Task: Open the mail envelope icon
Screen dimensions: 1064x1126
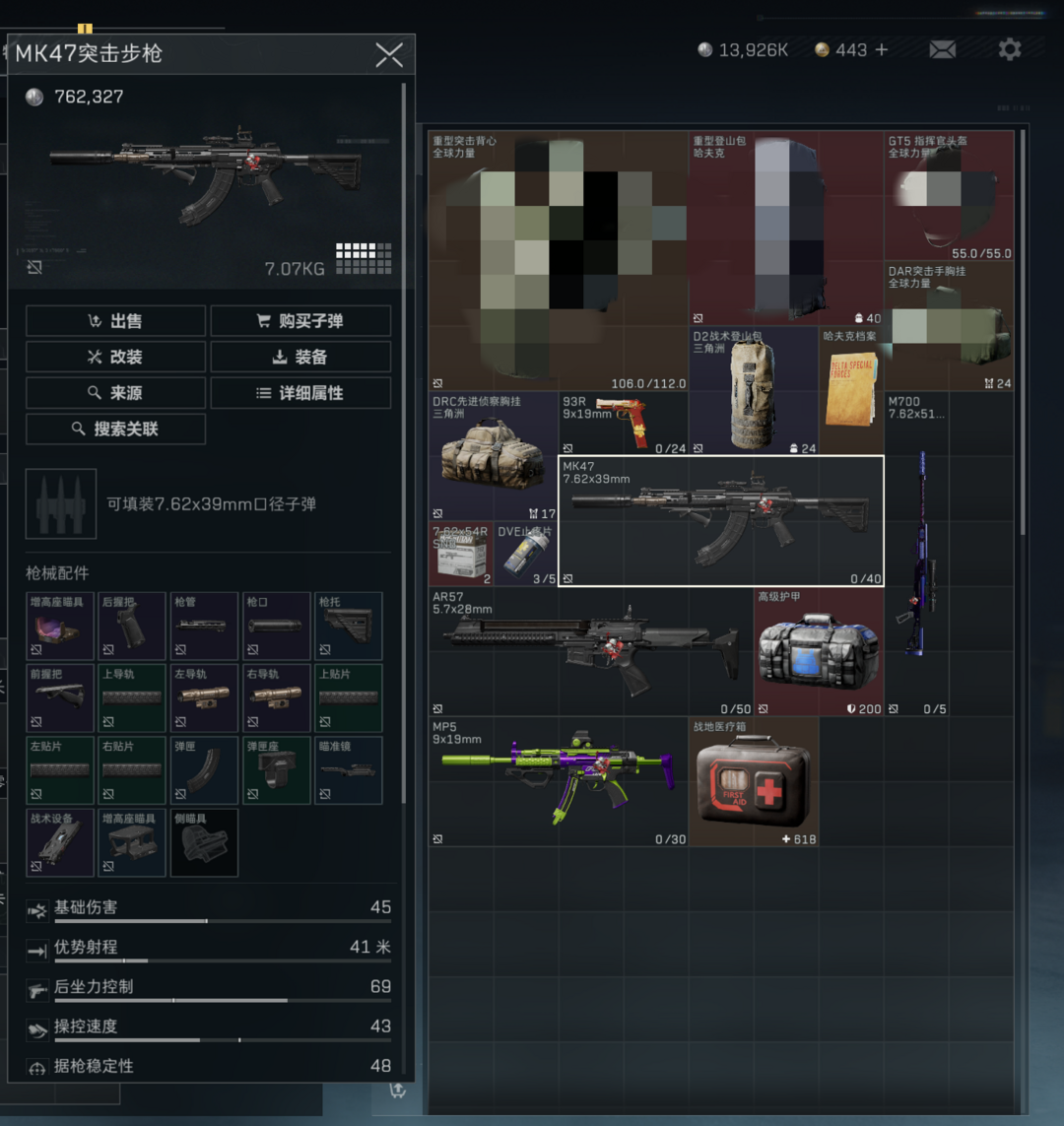Action: coord(942,49)
